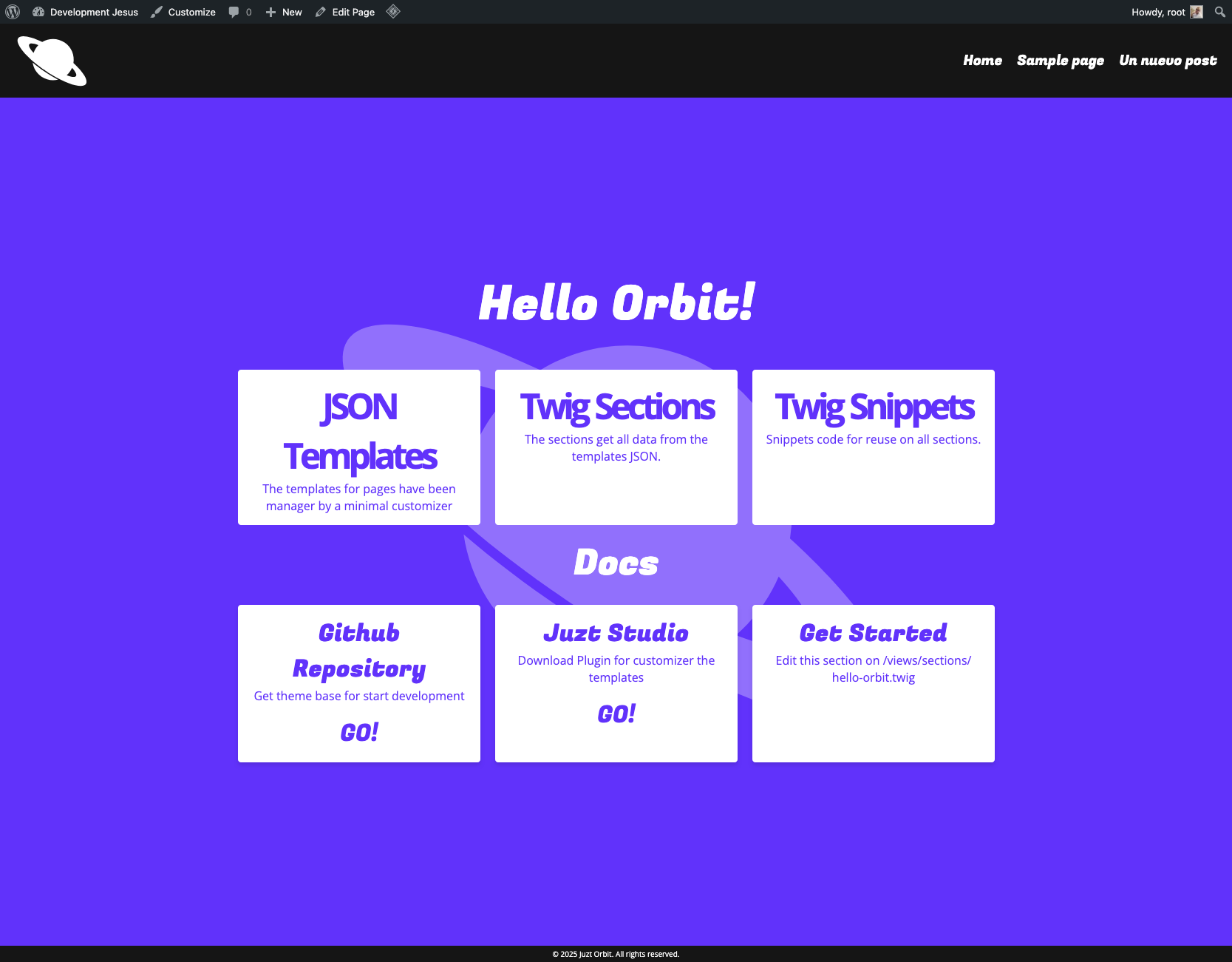Viewport: 1232px width, 962px height.
Task: Click the diamond plugin icon in admin bar
Action: (x=393, y=11)
